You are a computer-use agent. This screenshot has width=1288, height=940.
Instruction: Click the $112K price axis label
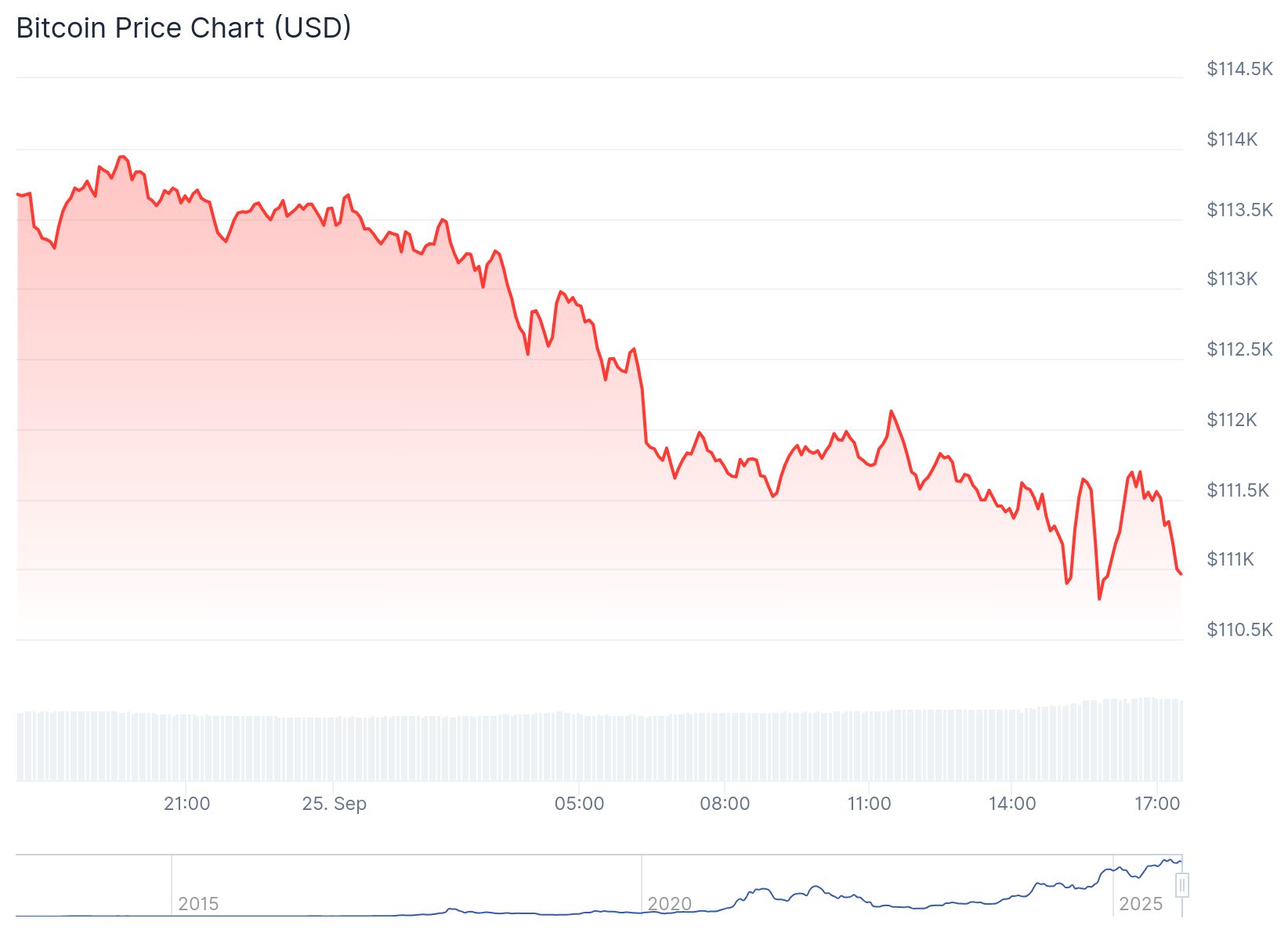pos(1232,420)
